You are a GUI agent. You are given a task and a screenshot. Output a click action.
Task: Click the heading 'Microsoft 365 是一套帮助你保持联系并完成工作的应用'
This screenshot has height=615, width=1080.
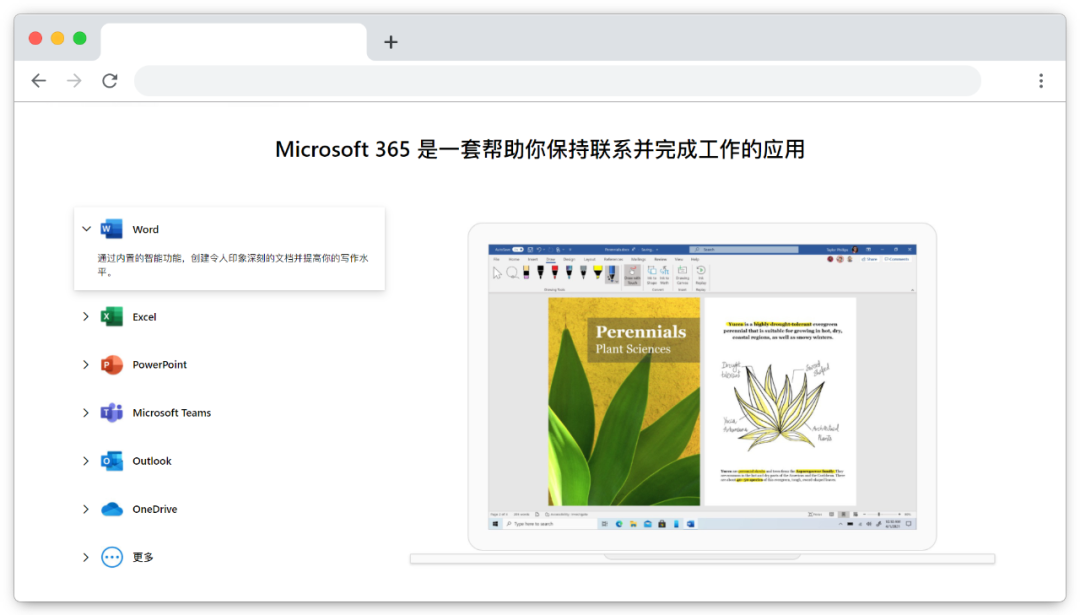coord(540,149)
